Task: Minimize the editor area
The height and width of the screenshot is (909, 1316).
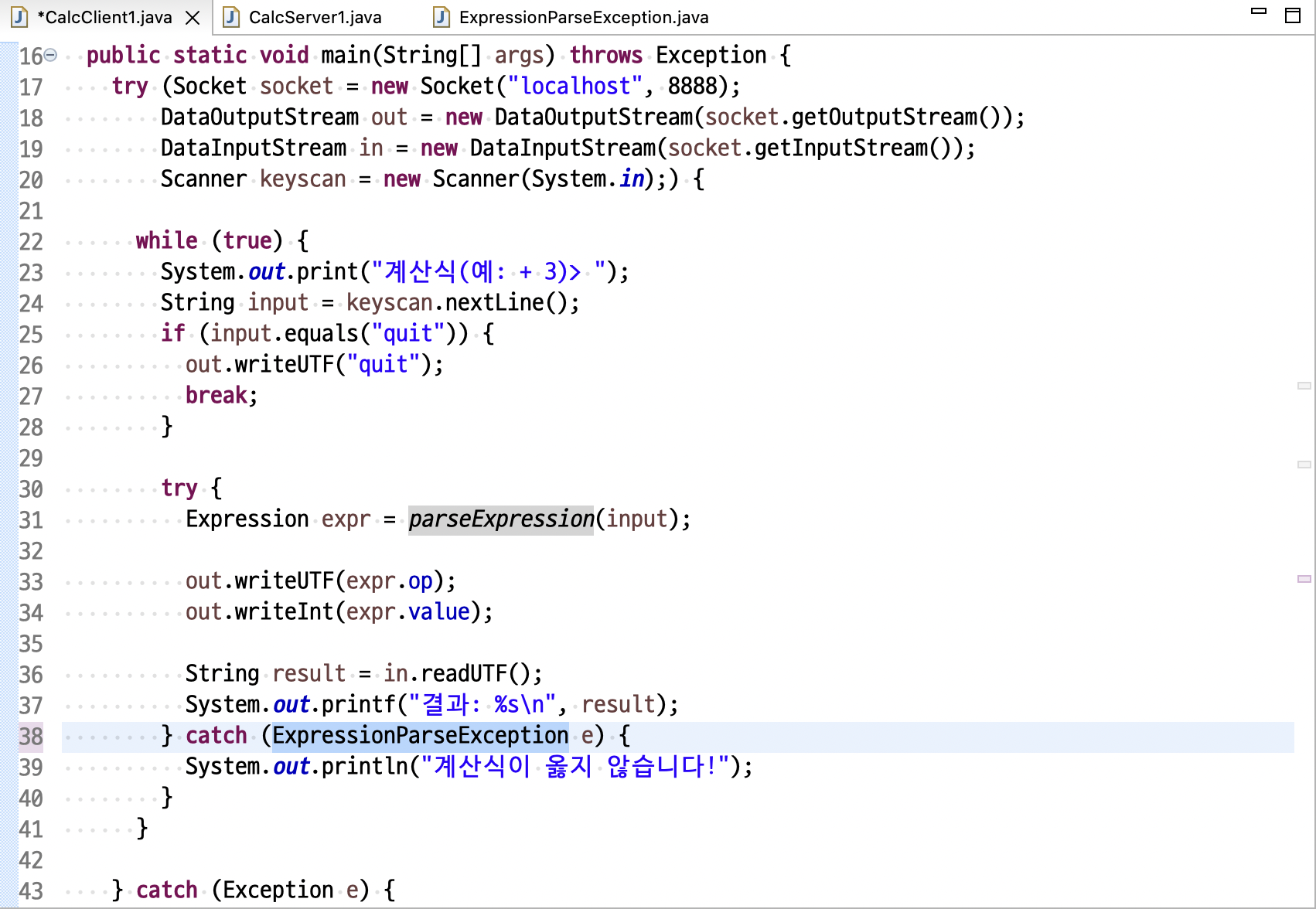Action: [1259, 11]
